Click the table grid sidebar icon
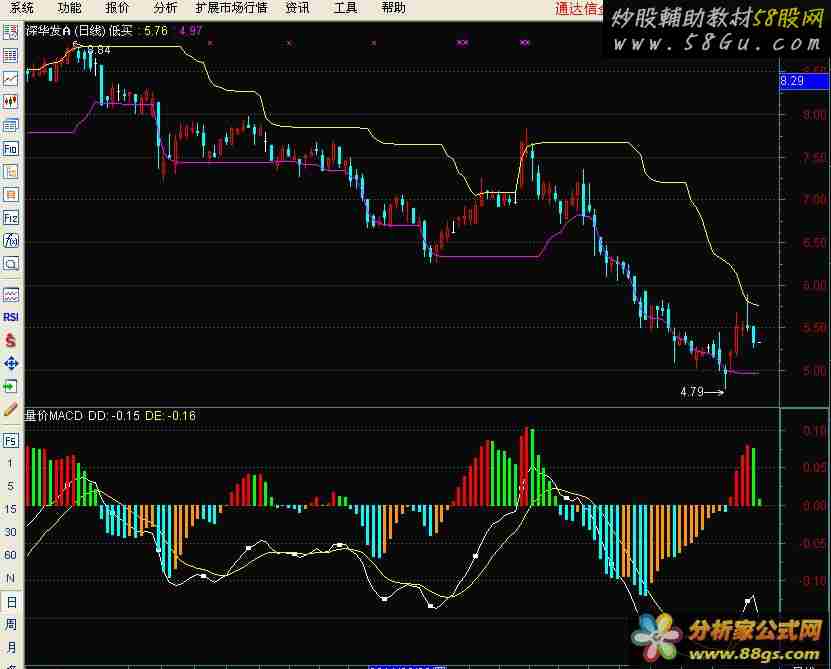831x669 pixels. pos(11,56)
